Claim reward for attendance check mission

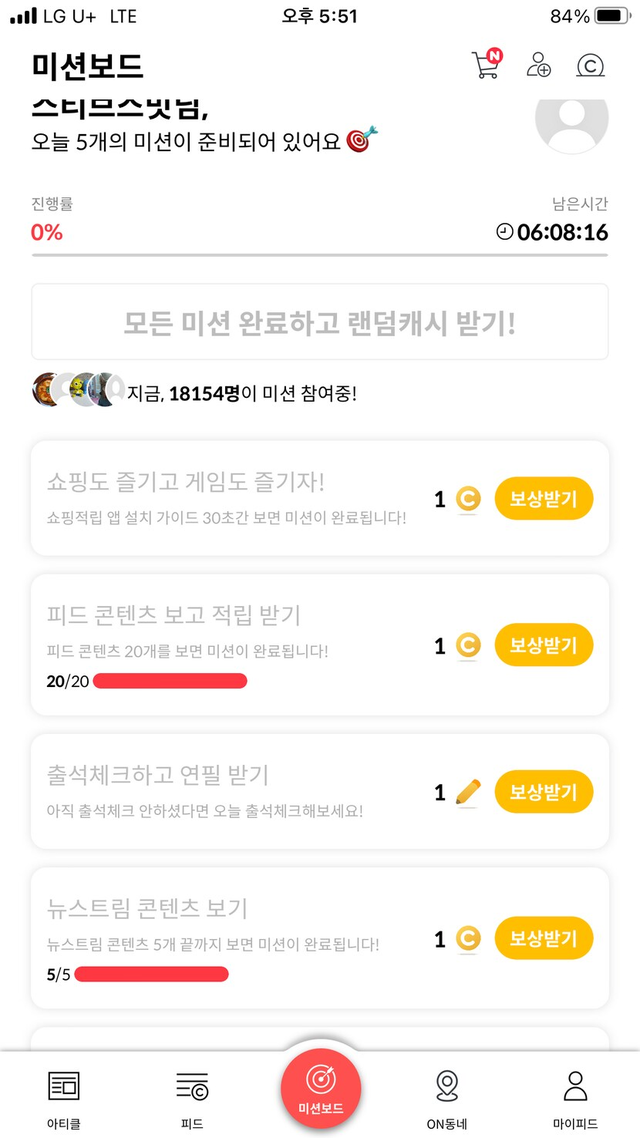pos(543,792)
